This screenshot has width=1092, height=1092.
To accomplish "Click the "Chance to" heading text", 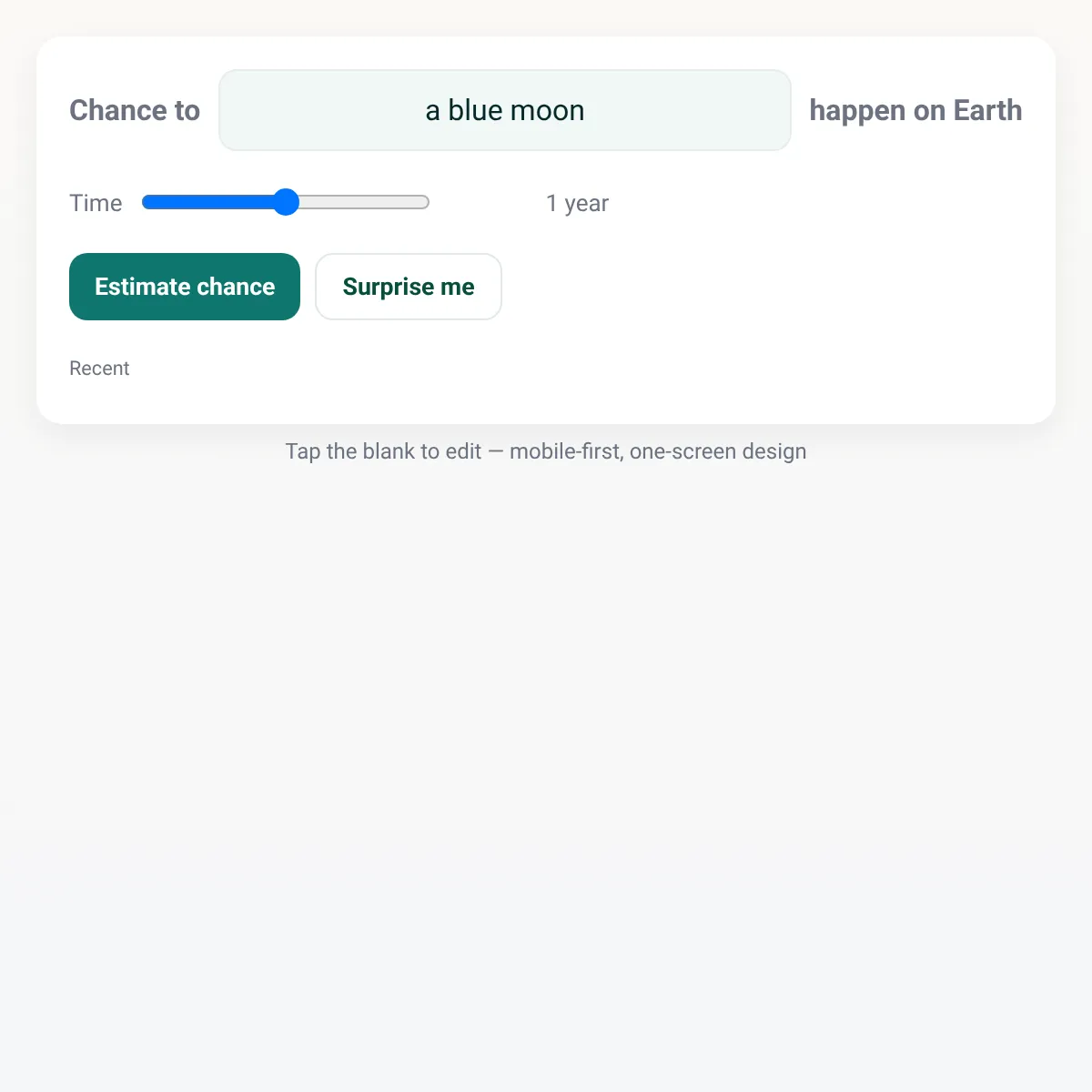I will [135, 110].
